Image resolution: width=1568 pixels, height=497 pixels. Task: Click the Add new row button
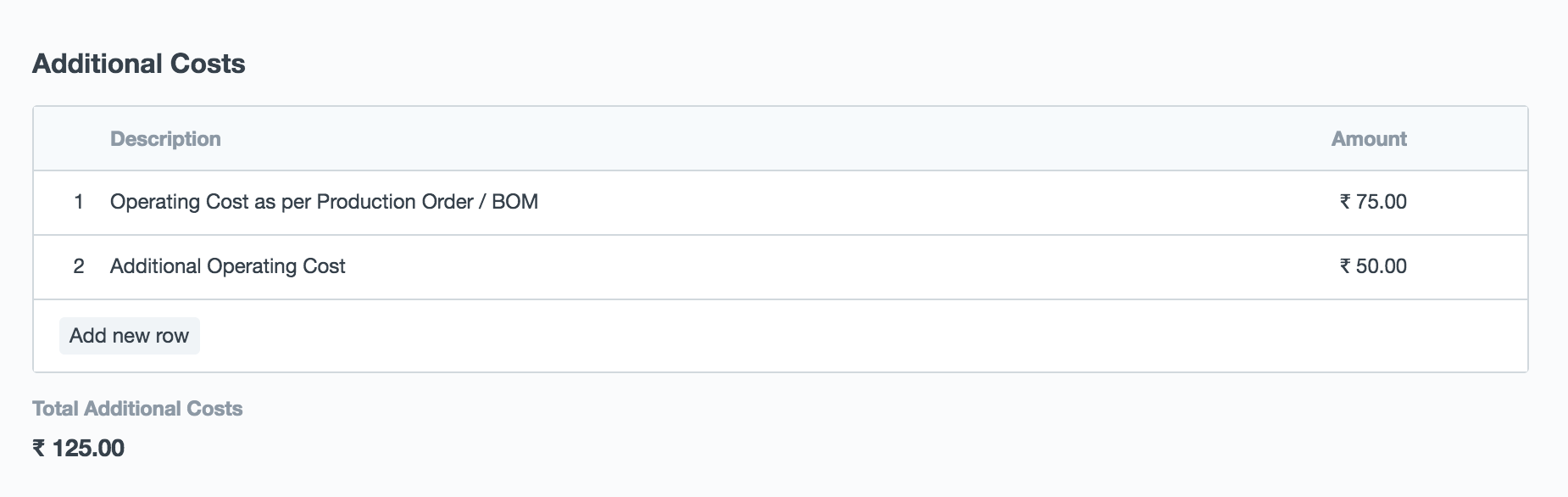(129, 336)
